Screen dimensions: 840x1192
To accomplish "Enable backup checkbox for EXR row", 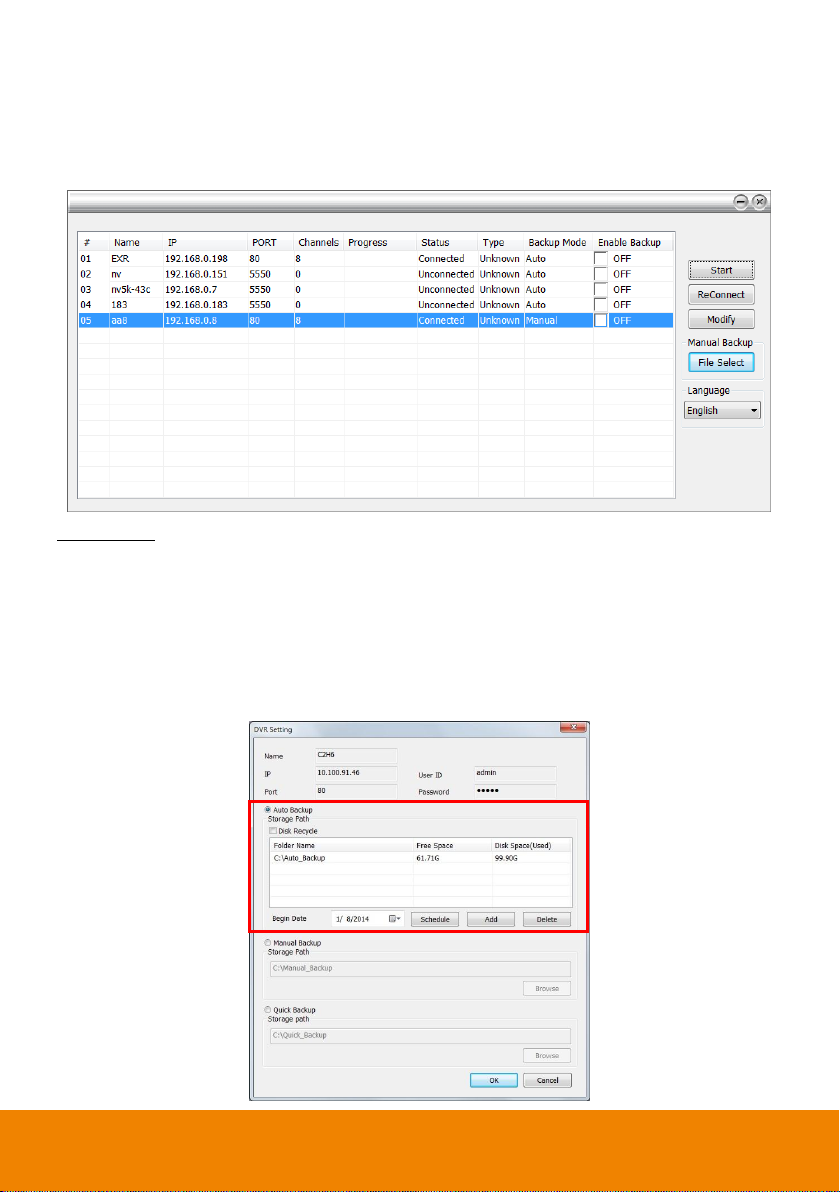I will (601, 258).
